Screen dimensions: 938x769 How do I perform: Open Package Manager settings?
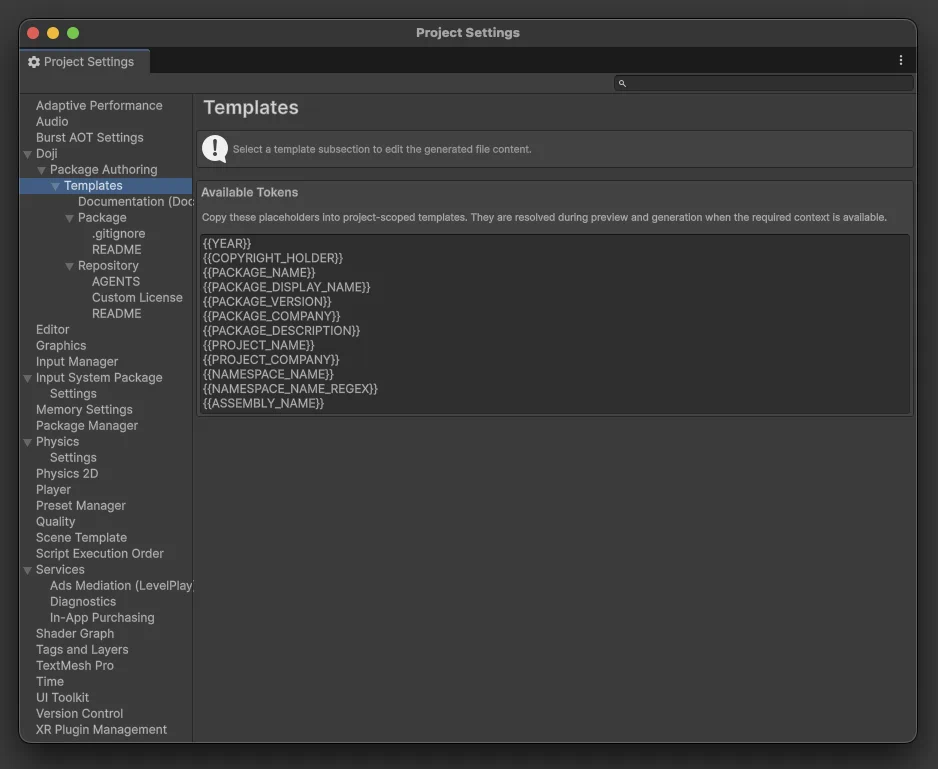87,425
